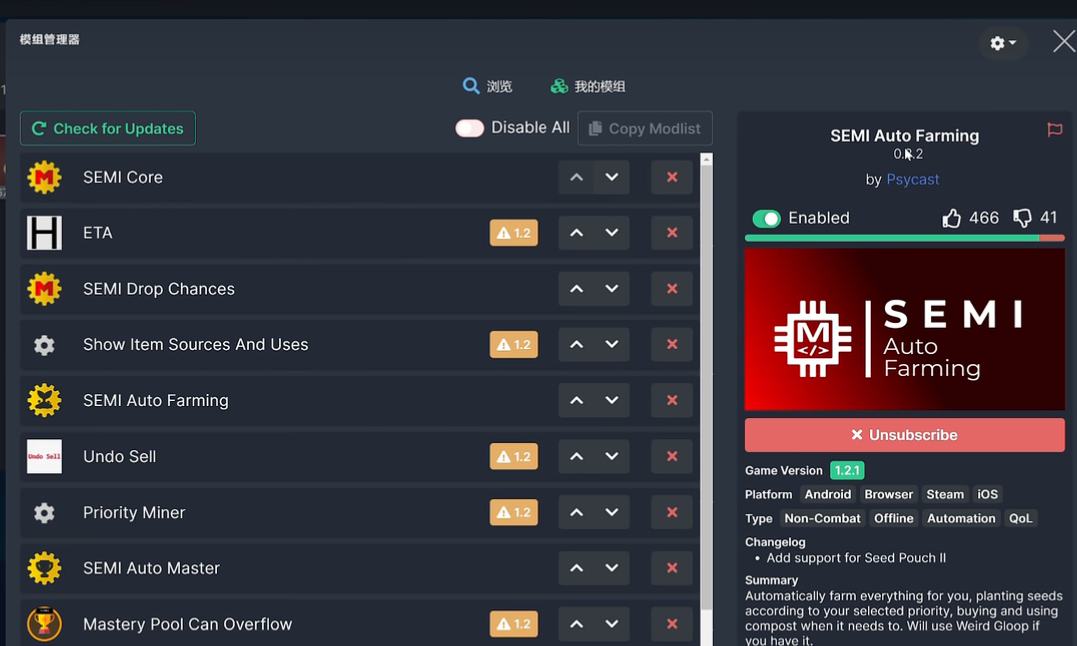Screen dimensions: 1077x646
Task: Remove the Undo Sell mod
Action: [672, 457]
